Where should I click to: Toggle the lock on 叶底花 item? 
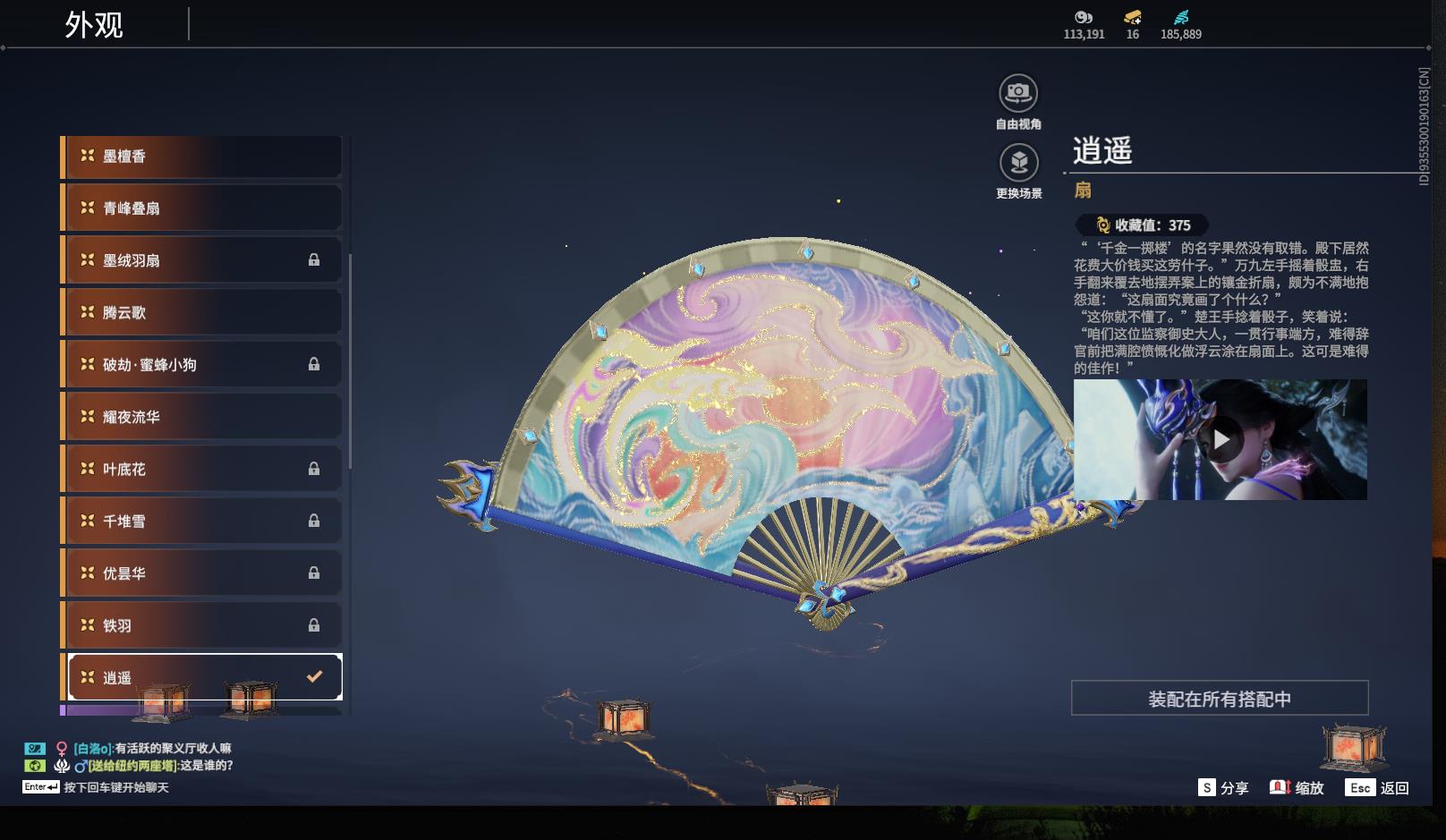pos(315,469)
